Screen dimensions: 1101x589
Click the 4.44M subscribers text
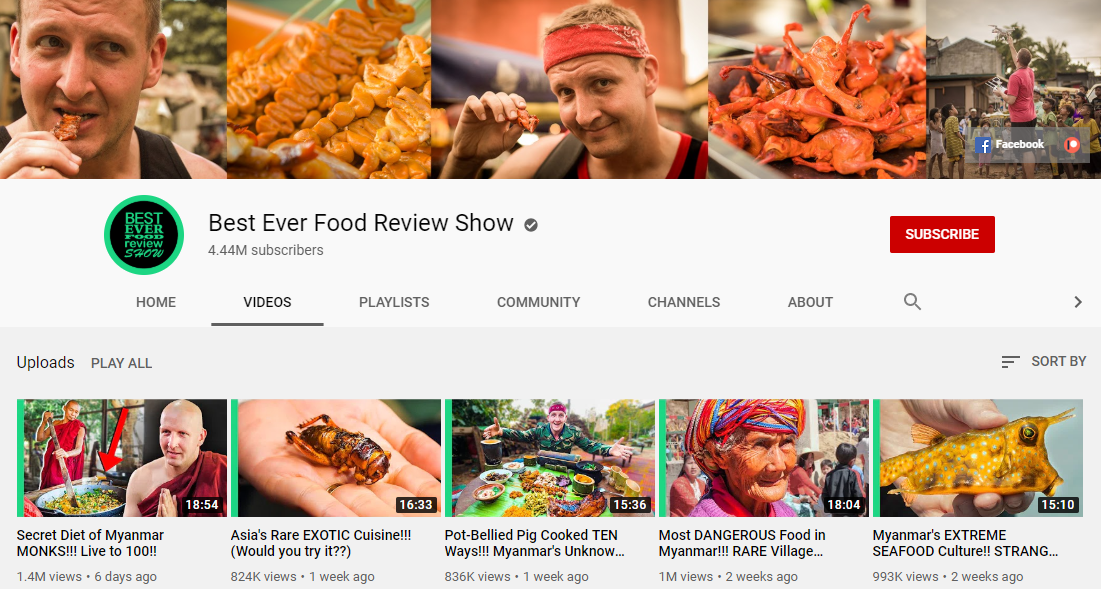pos(265,251)
